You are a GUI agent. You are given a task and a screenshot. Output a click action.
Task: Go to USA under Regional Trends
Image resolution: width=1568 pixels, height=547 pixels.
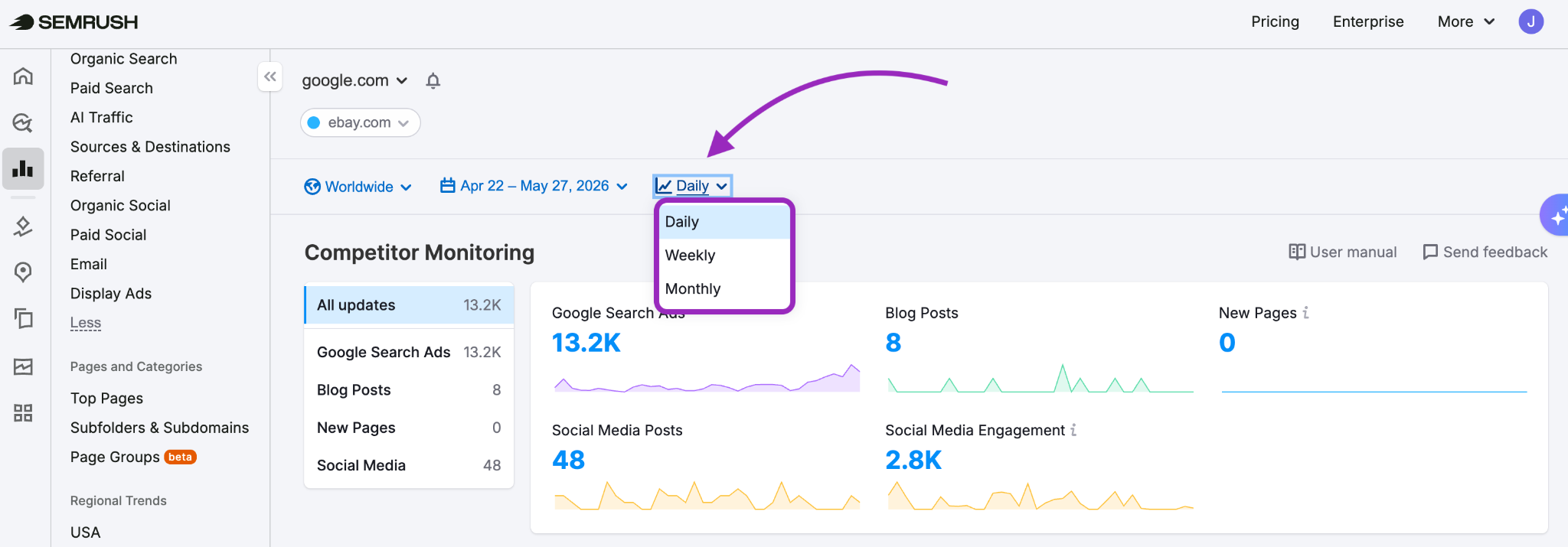click(85, 532)
